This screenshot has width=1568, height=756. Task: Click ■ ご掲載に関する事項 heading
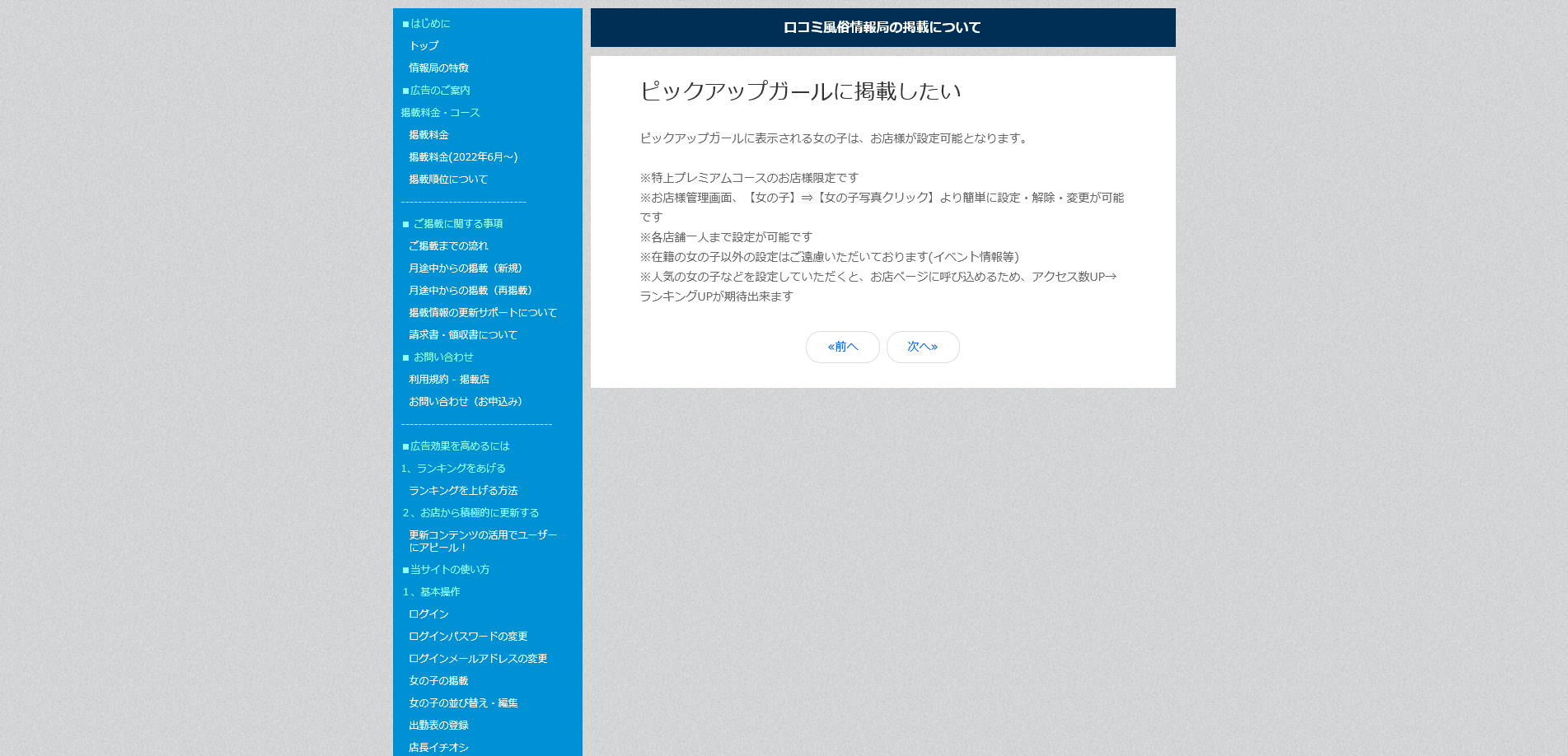(x=452, y=224)
